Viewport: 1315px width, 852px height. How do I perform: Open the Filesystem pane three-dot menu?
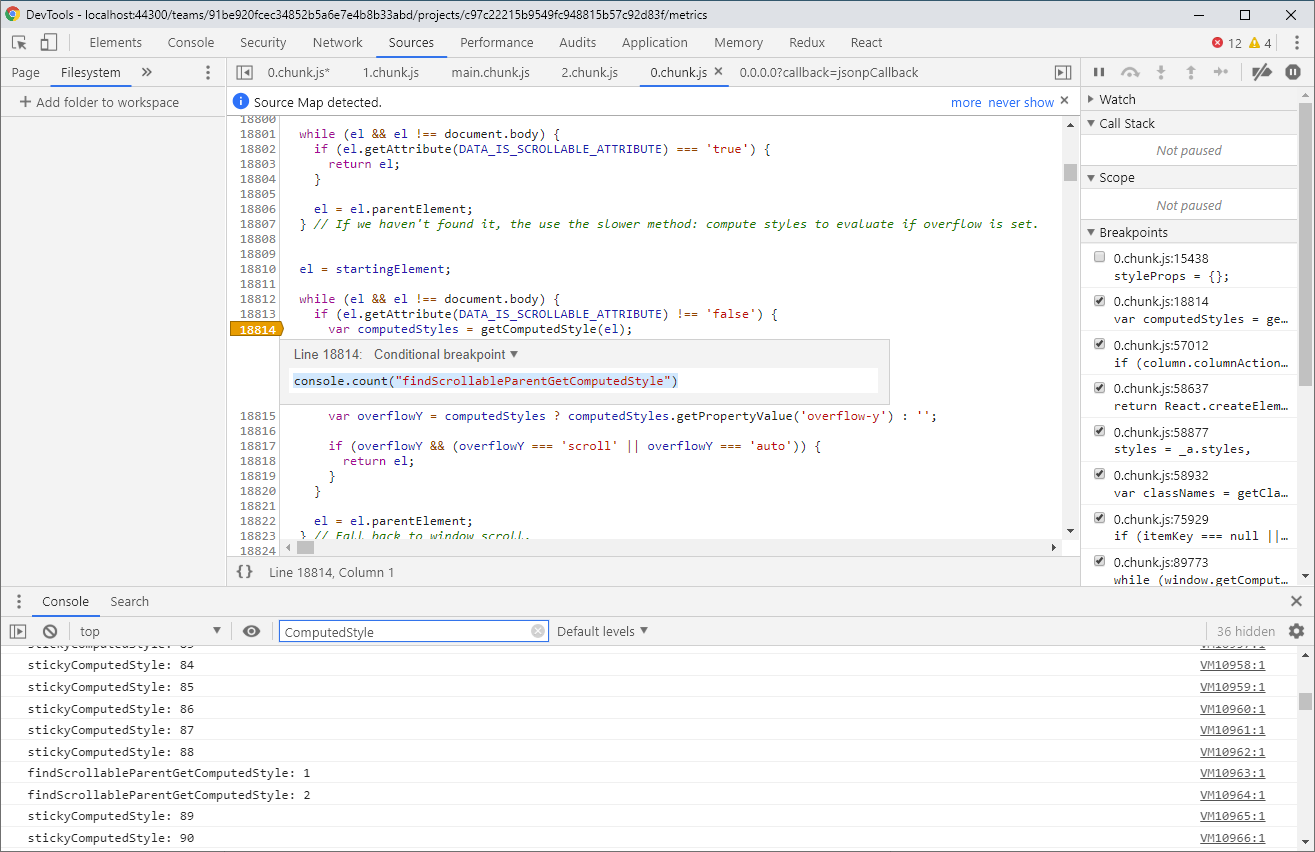(x=208, y=72)
